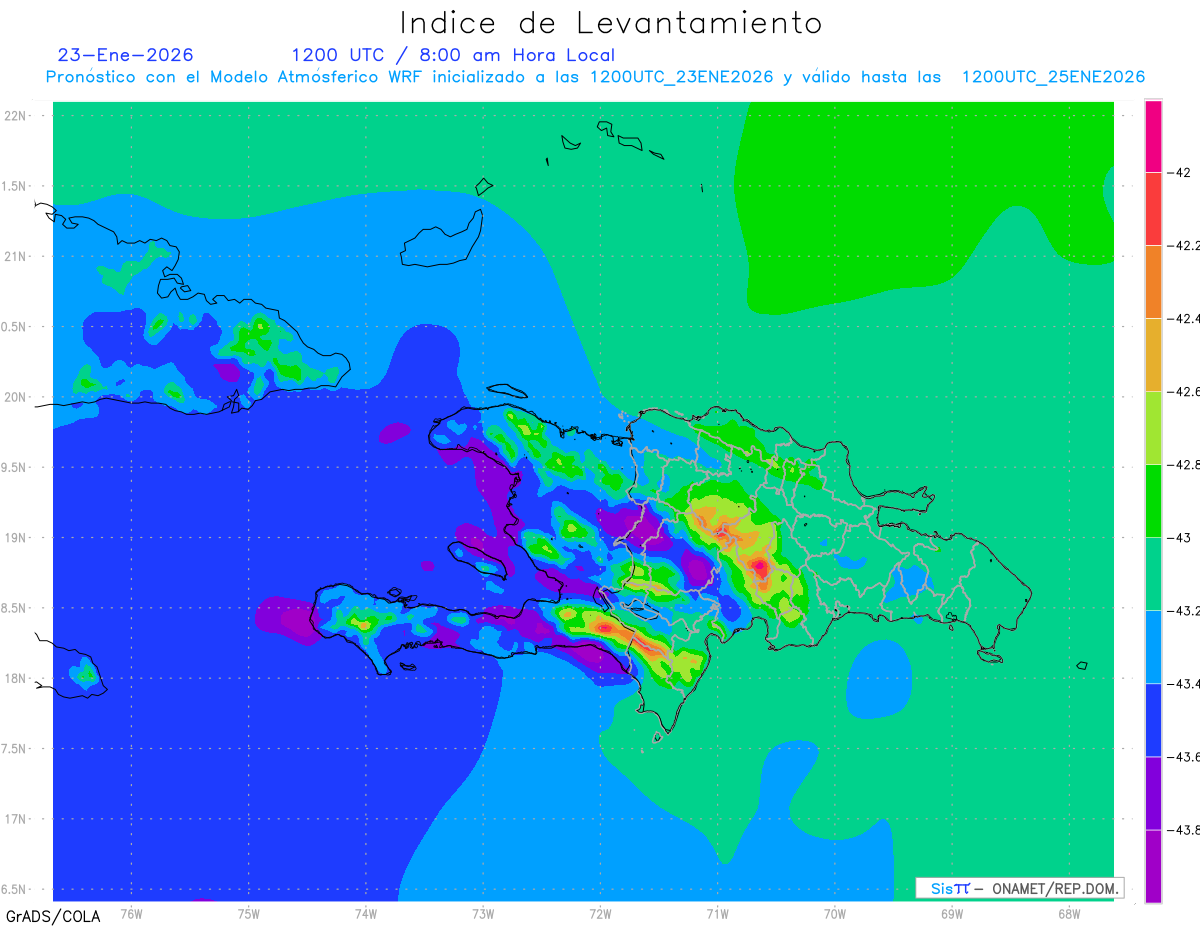Viewport: 1200px width, 927px height.
Task: Click the "18N" latitude label
Action: point(16,678)
